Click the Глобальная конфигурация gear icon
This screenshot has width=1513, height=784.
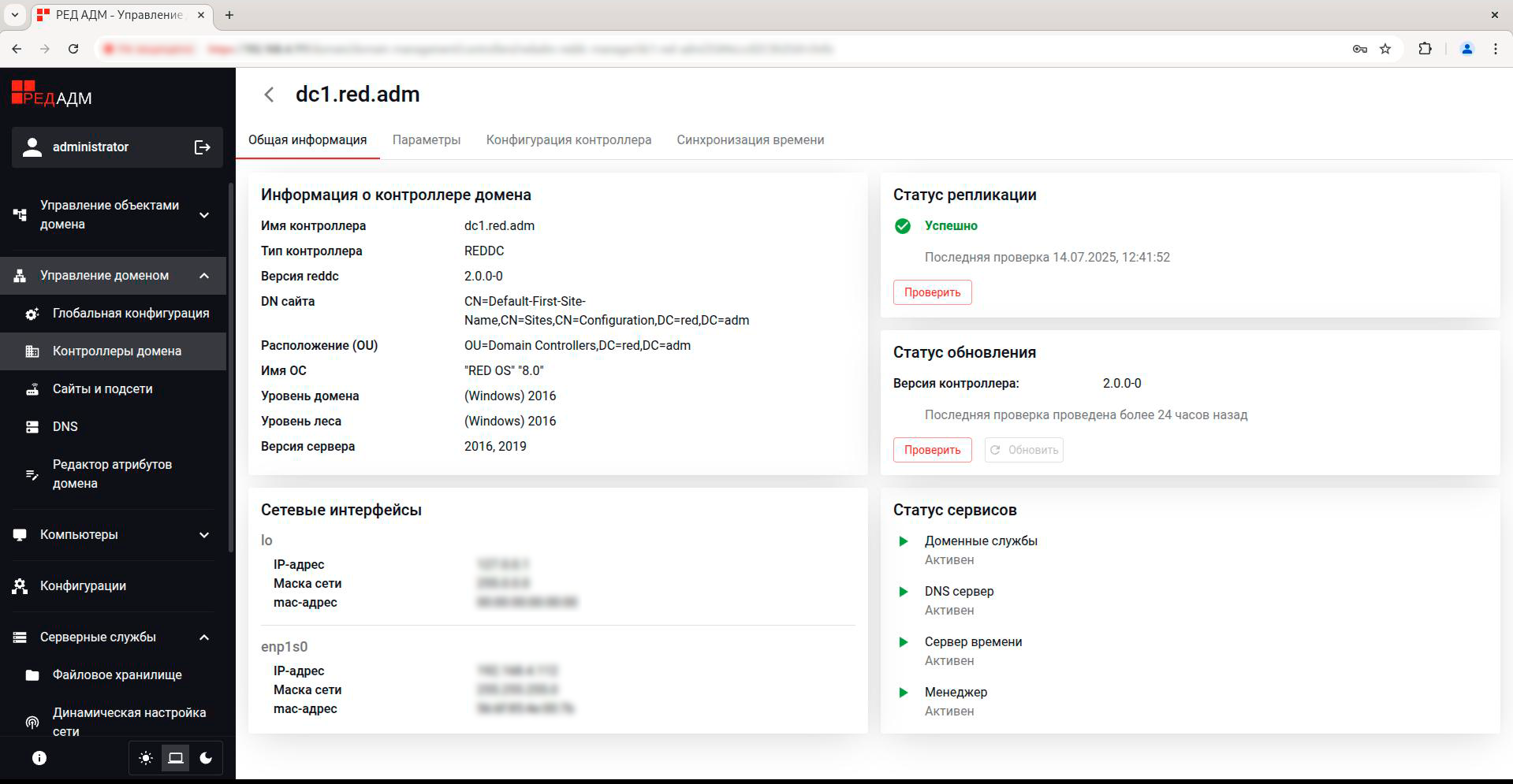(x=32, y=314)
